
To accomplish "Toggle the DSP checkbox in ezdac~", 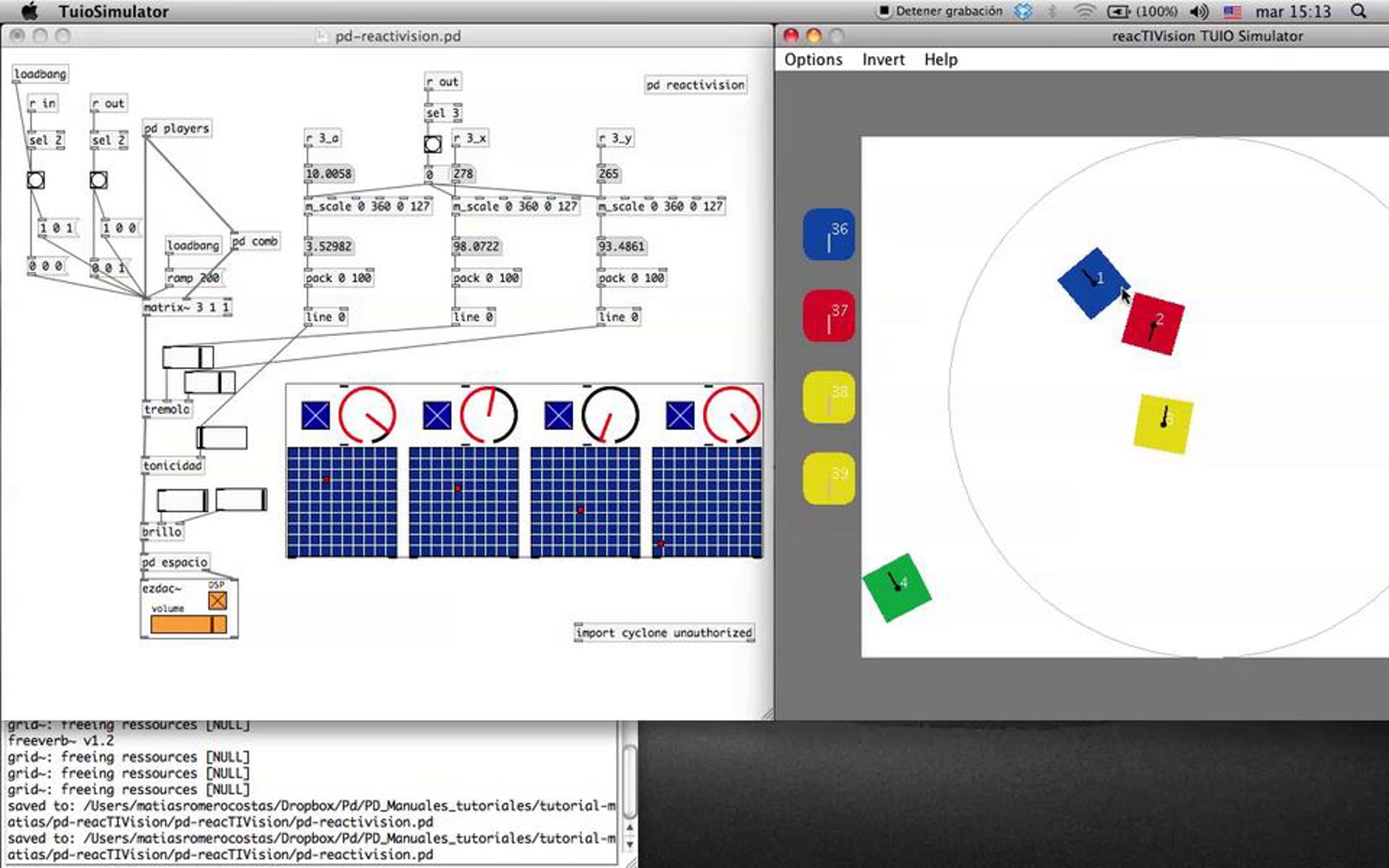I will pyautogui.click(x=217, y=601).
